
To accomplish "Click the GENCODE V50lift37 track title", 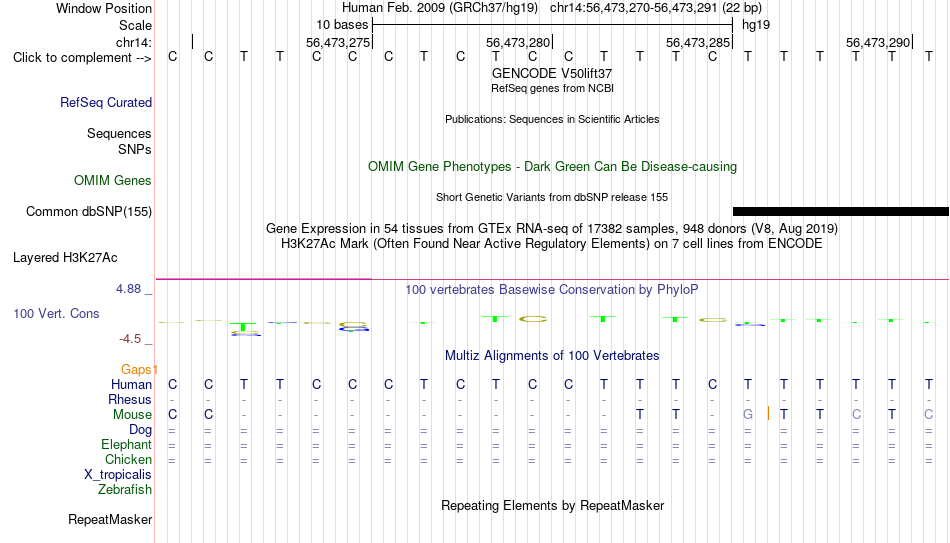I will tap(552, 73).
